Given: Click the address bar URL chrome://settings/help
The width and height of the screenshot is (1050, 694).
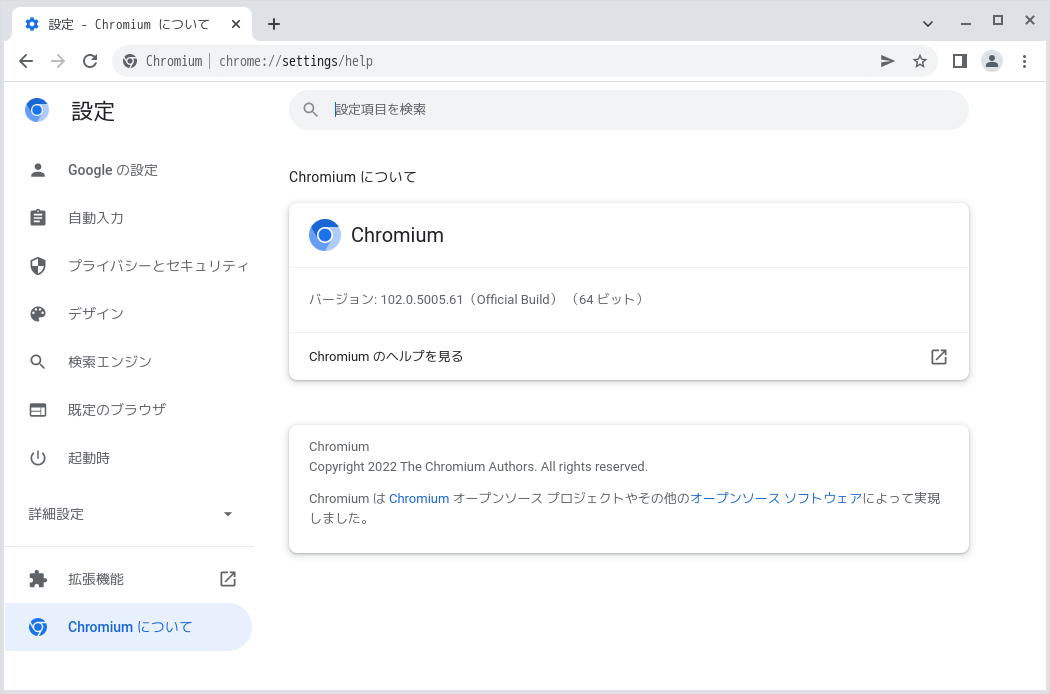Looking at the screenshot, I should coord(296,61).
